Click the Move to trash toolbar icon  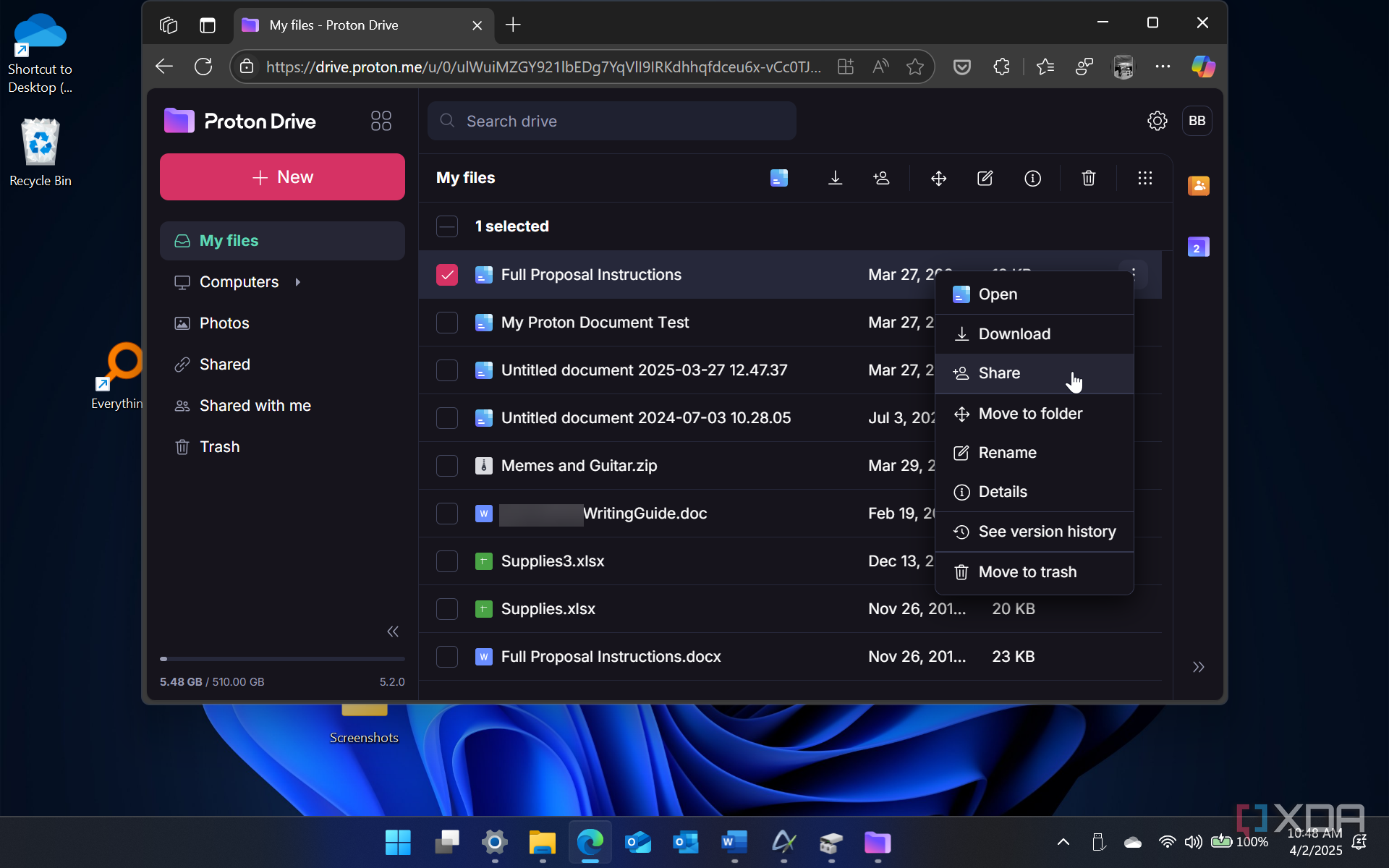[1088, 178]
